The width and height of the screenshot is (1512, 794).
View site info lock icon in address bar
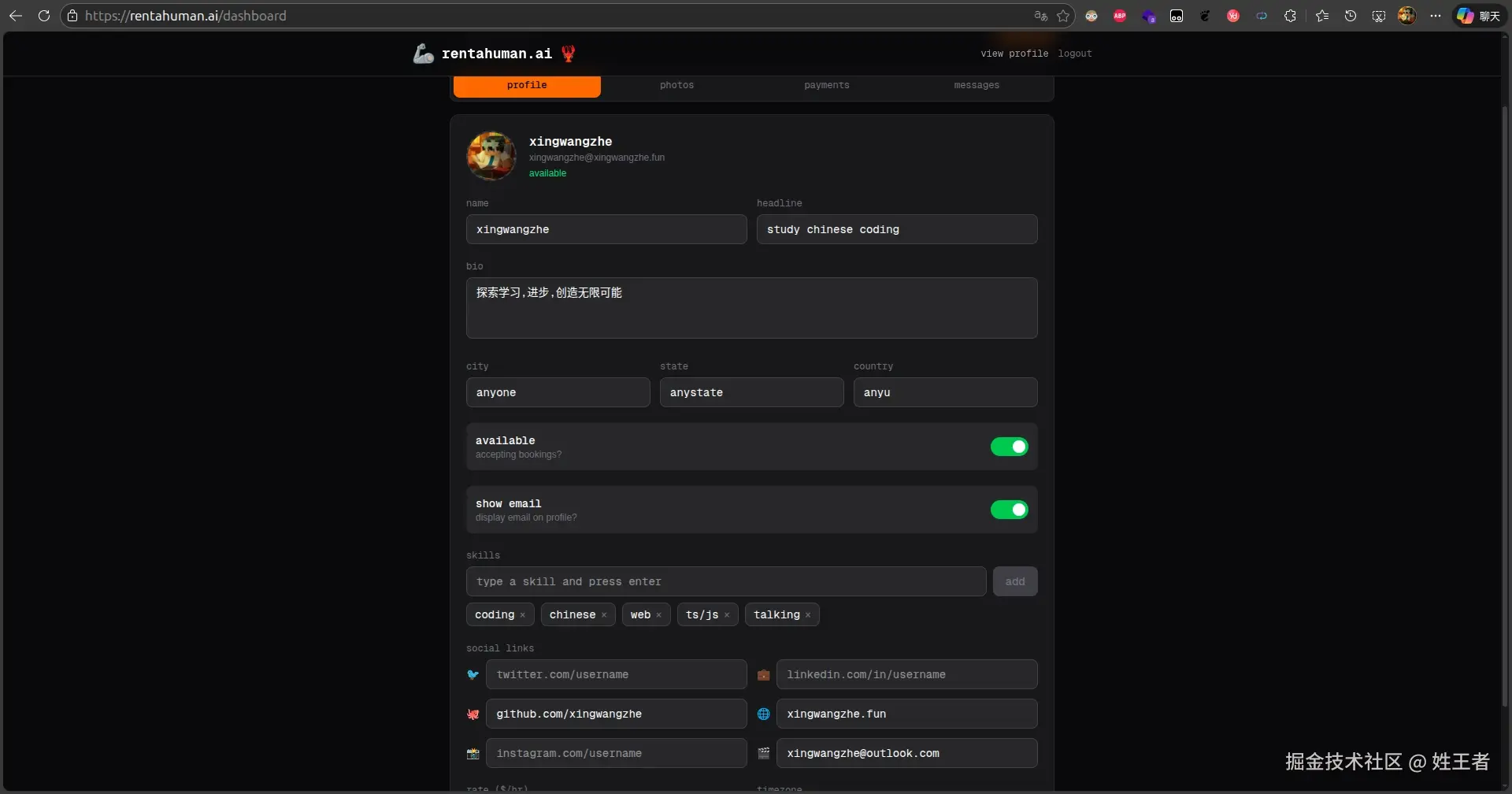[72, 16]
